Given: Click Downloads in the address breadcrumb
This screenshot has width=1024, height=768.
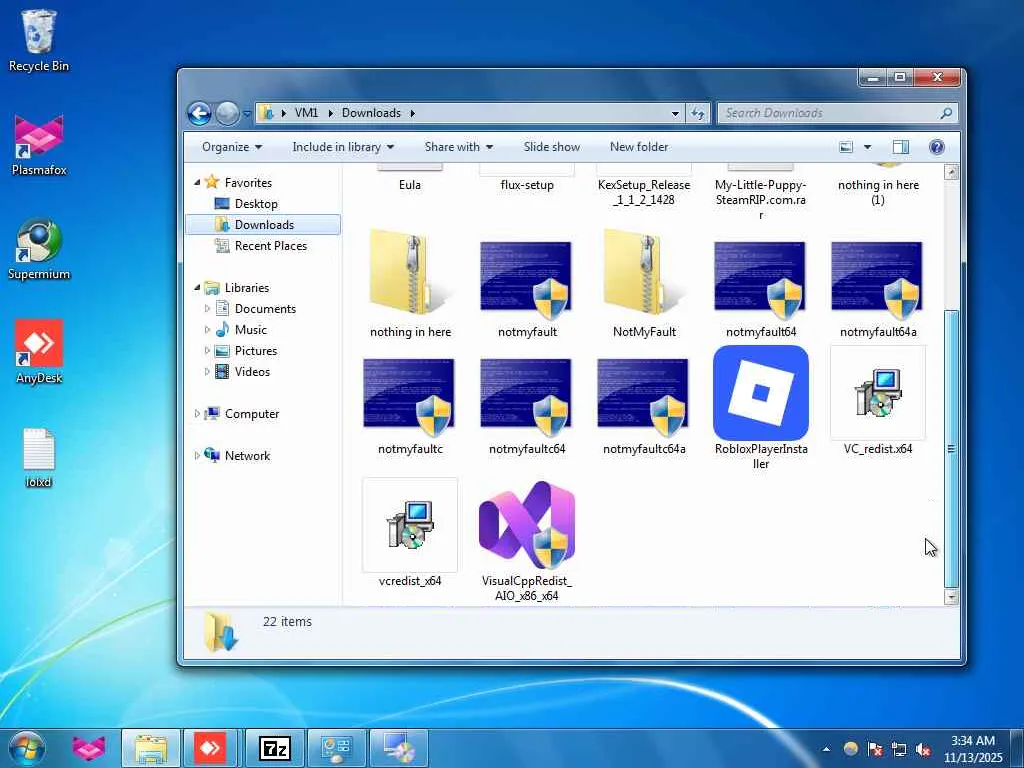Looking at the screenshot, I should pyautogui.click(x=371, y=113).
